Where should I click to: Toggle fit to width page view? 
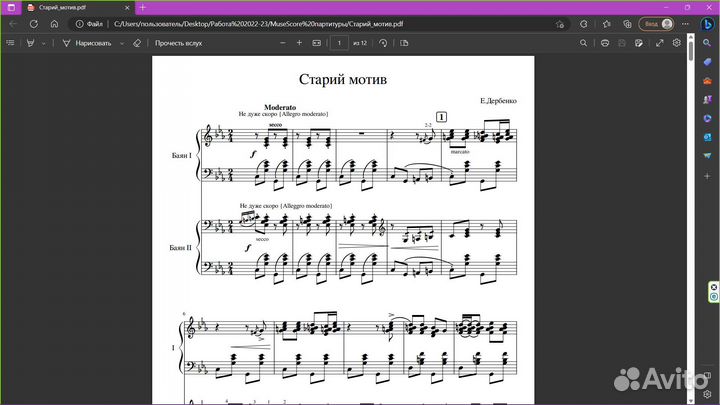tap(318, 43)
